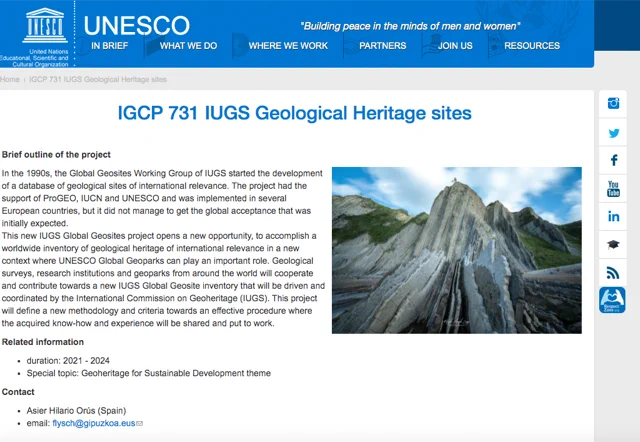
Task: Open the WHERE WE WORK menu
Action: click(x=288, y=46)
